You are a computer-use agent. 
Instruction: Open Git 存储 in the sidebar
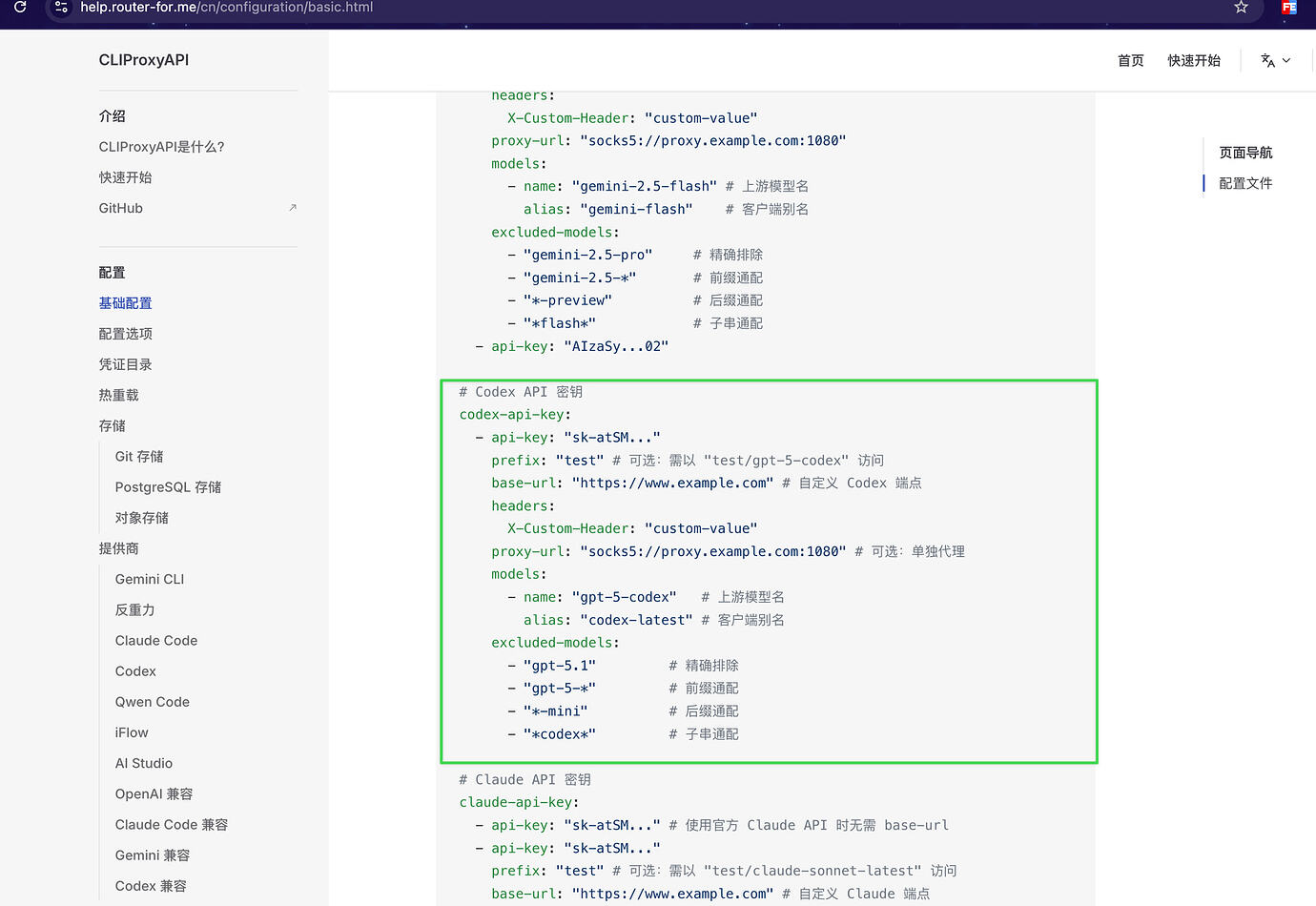[139, 457]
